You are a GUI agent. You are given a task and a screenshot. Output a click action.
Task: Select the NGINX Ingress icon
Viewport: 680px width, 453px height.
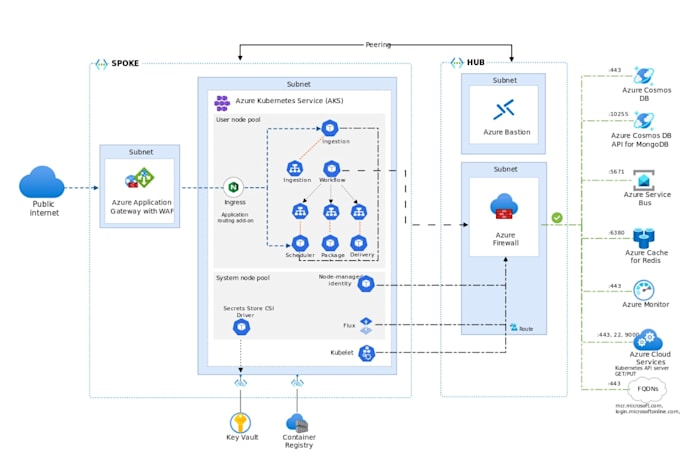point(233,187)
